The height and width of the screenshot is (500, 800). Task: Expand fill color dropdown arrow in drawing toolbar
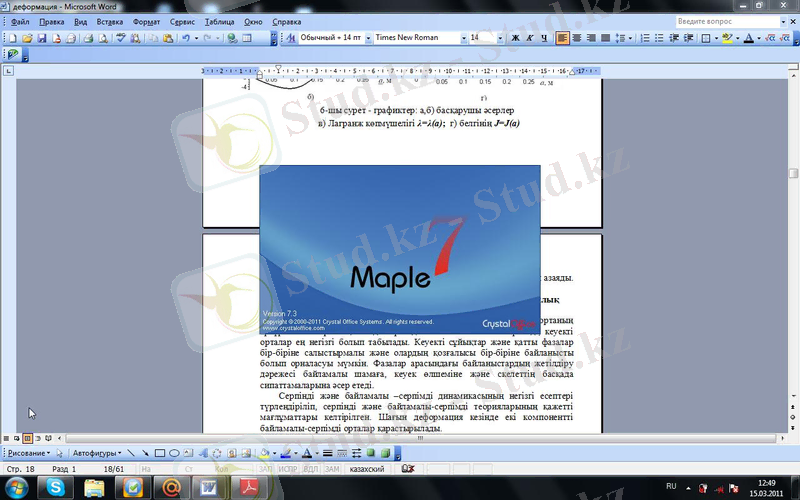(x=274, y=453)
